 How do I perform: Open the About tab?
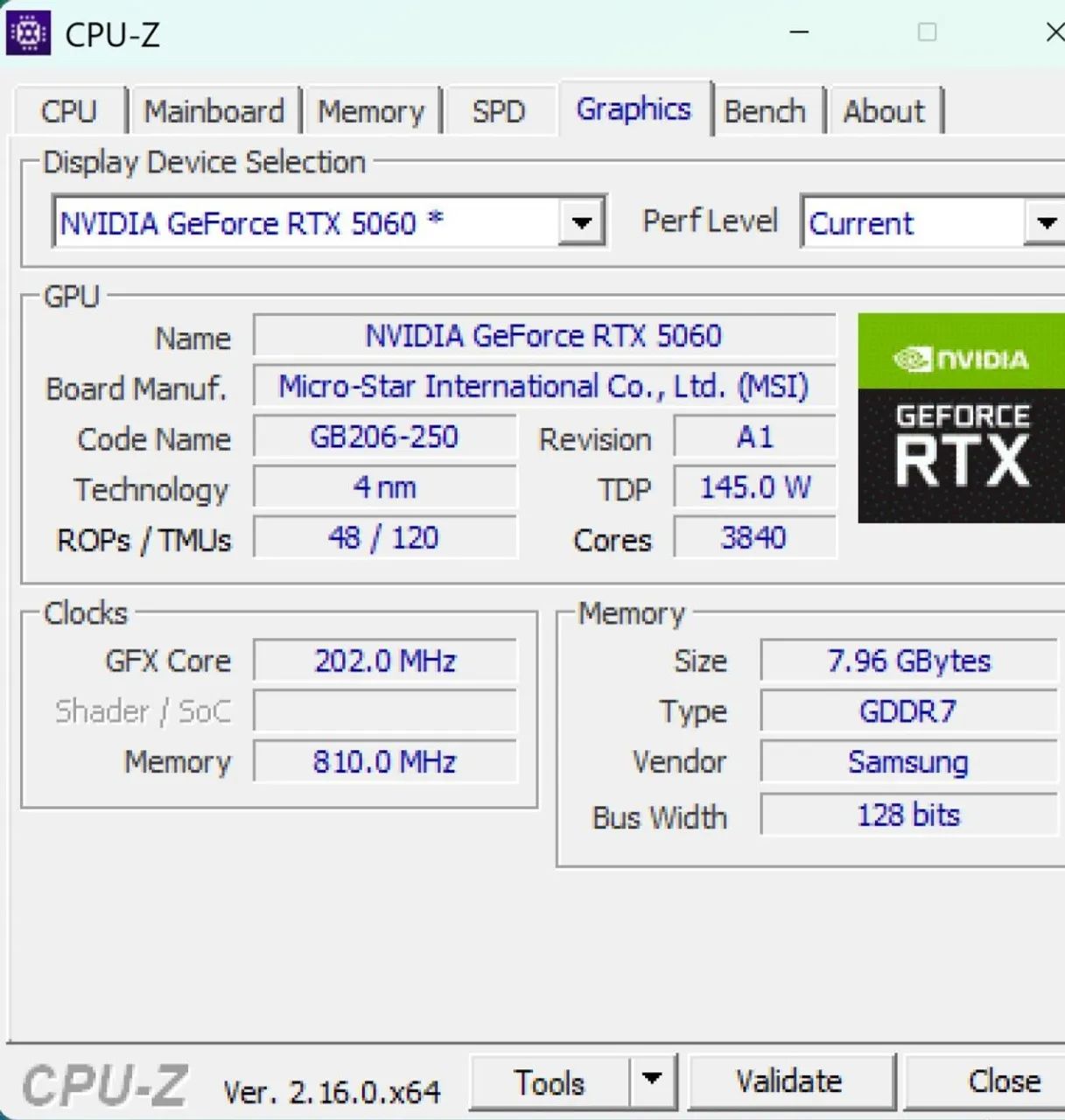(884, 111)
